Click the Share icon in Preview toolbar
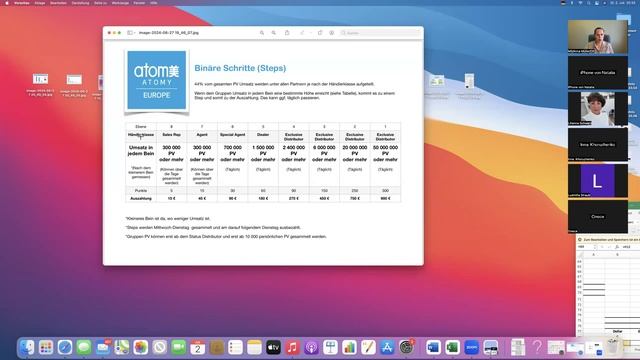Screen dimensions: 640x360 [x=287, y=33]
